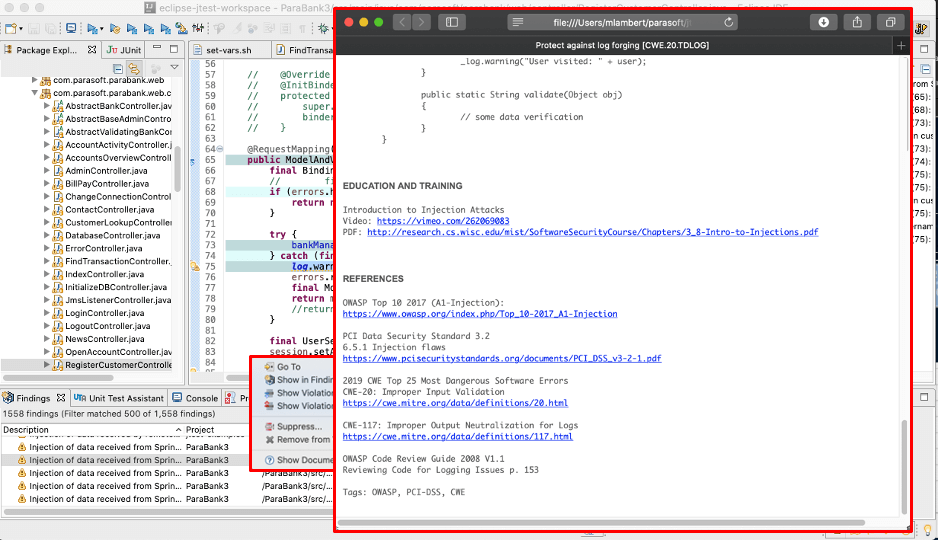This screenshot has width=938, height=540.
Task: Select DatabaseController.java file icon
Action: (57, 236)
